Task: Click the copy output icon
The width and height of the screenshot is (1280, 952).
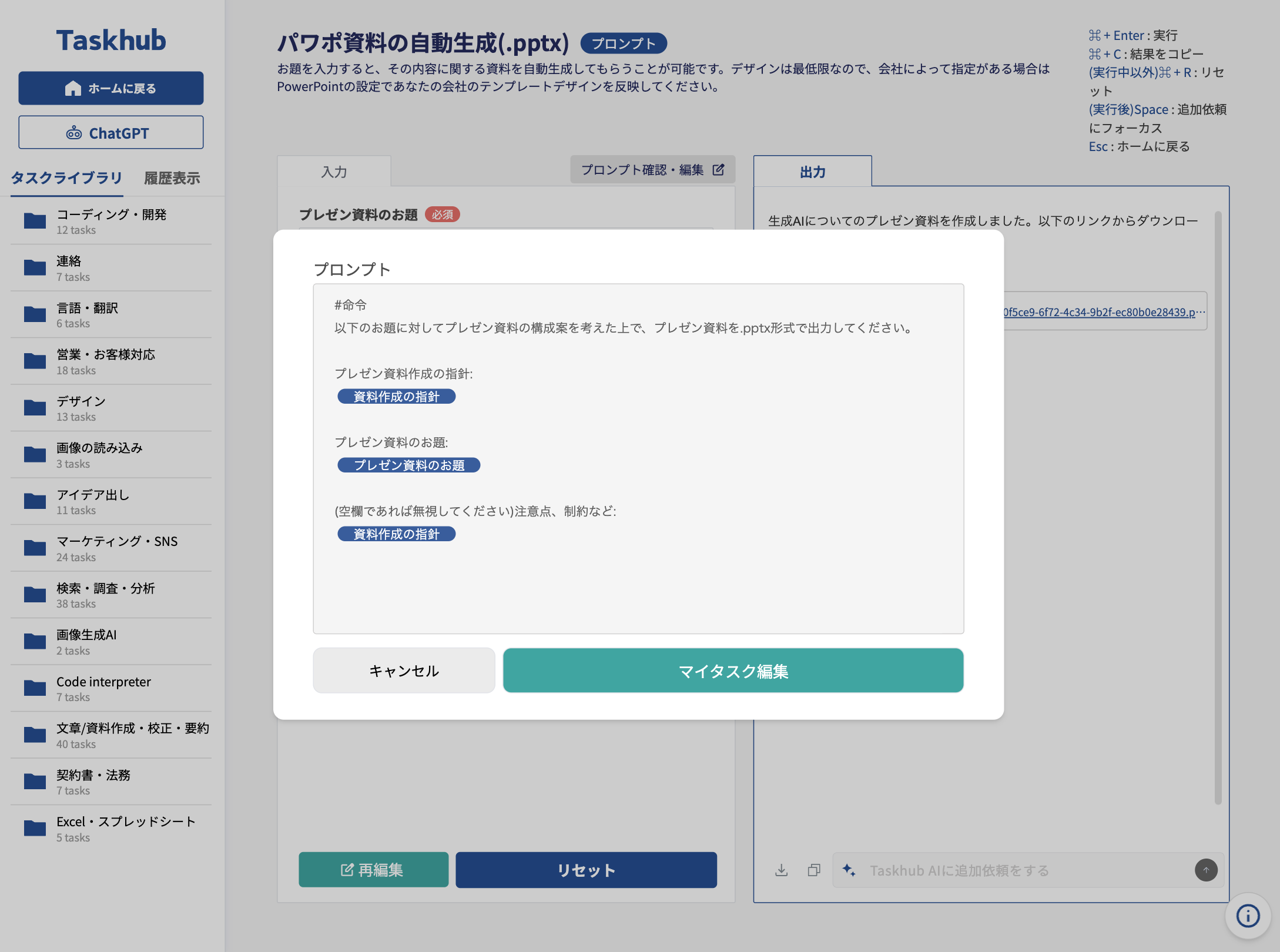Action: click(814, 870)
